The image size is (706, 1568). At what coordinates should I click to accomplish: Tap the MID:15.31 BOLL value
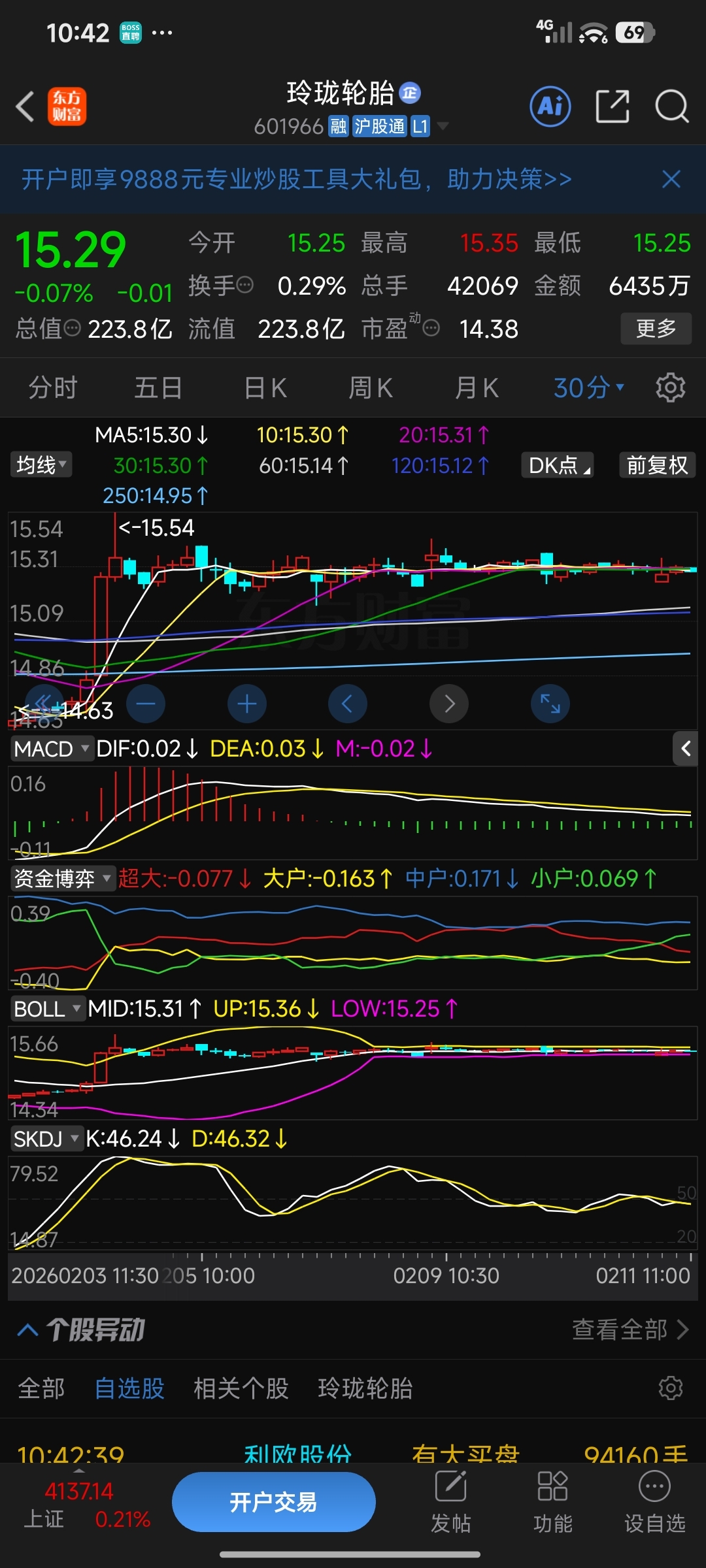[144, 1009]
